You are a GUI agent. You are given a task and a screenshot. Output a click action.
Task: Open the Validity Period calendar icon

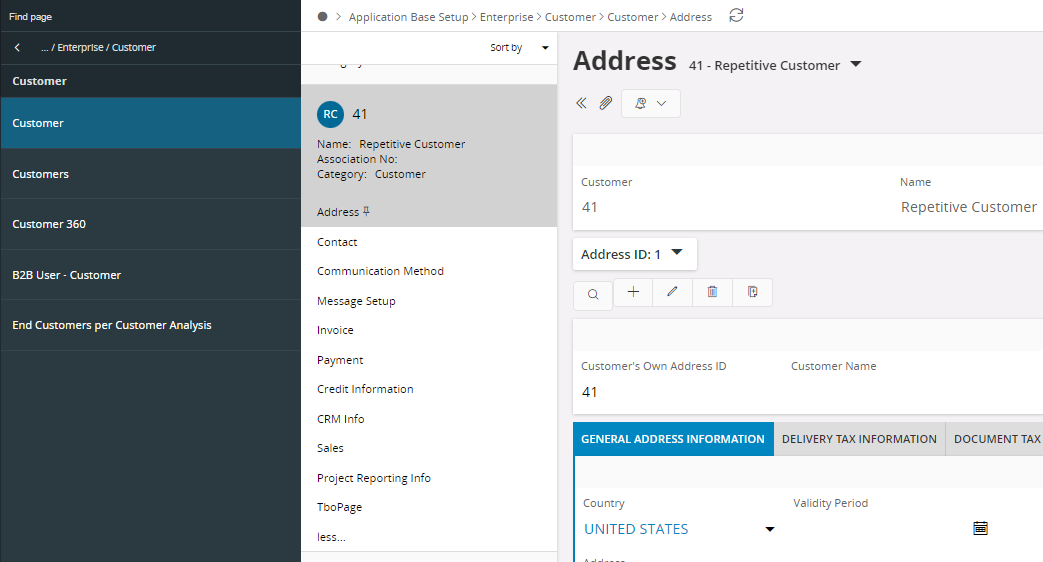click(x=980, y=529)
